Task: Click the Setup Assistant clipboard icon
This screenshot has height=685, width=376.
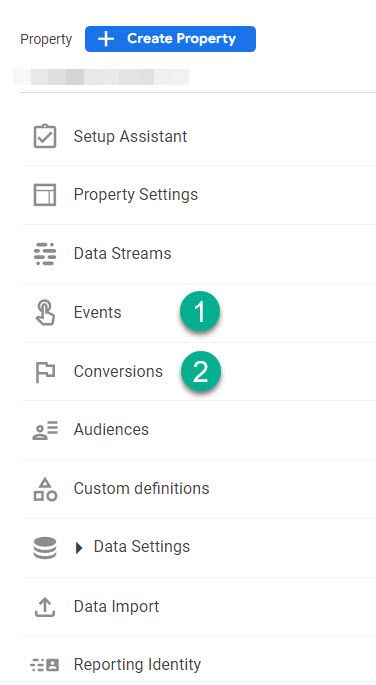Action: [x=45, y=136]
